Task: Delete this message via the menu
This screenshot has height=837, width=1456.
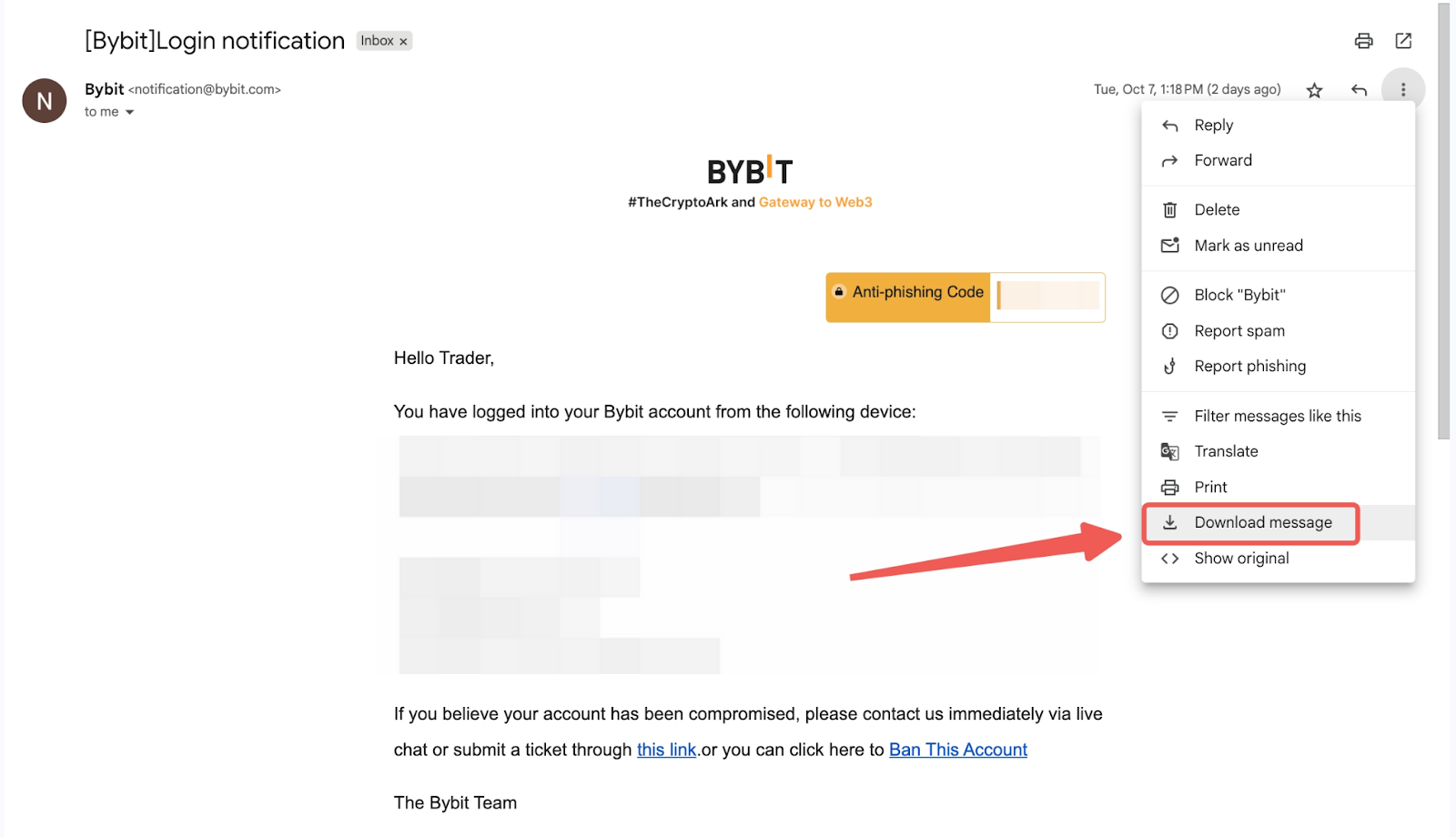Action: pyautogui.click(x=1217, y=210)
